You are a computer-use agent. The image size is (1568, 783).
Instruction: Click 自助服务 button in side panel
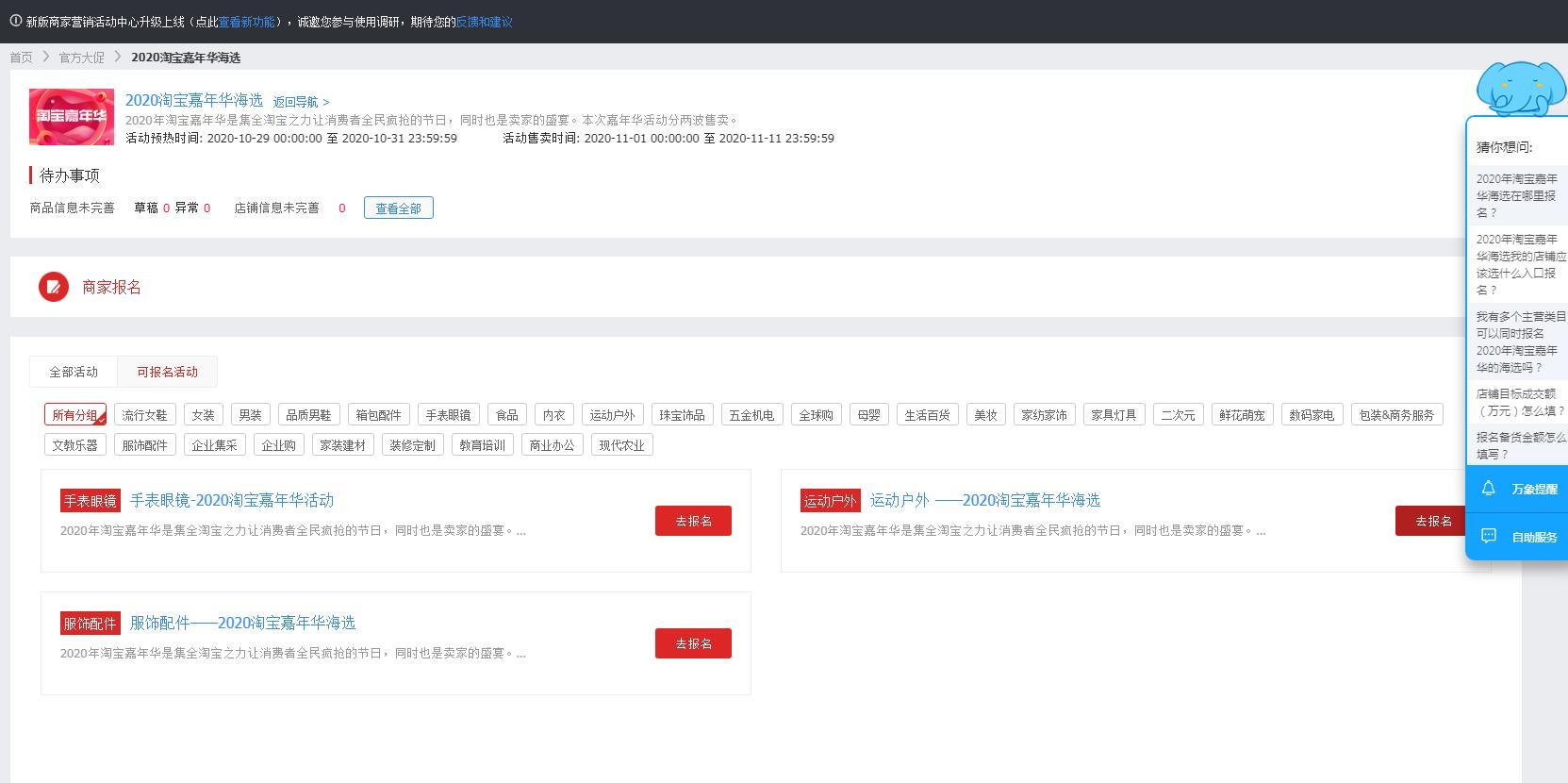1517,537
